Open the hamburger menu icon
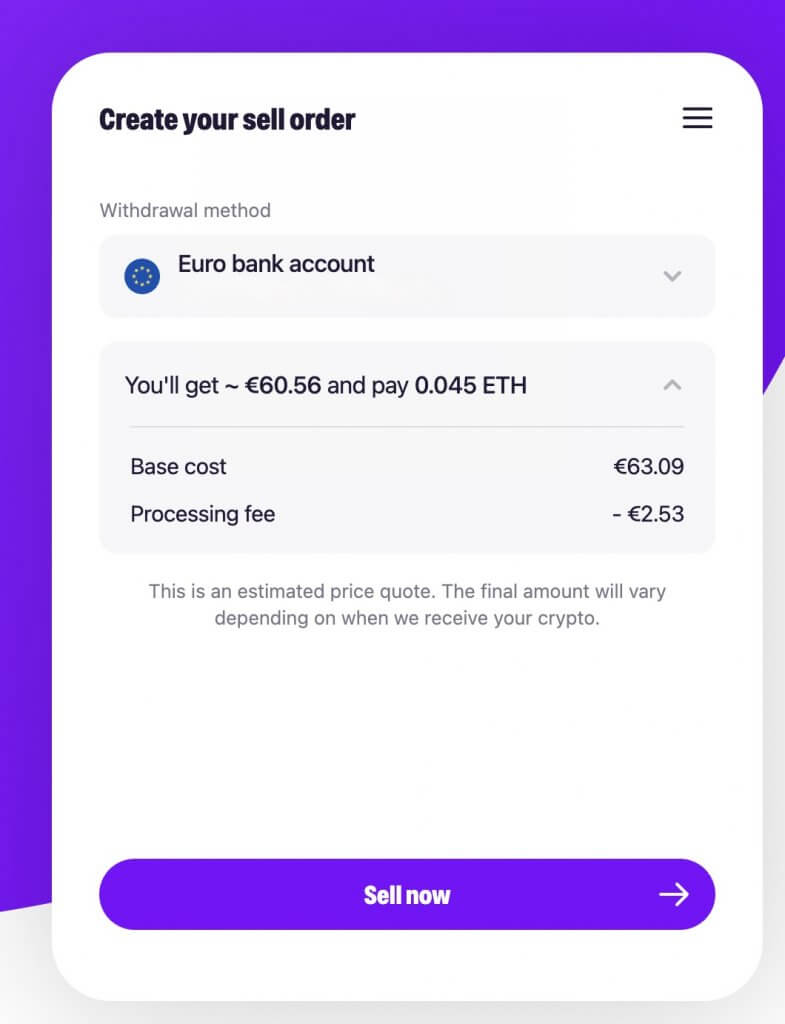Viewport: 785px width, 1024px height. click(697, 118)
